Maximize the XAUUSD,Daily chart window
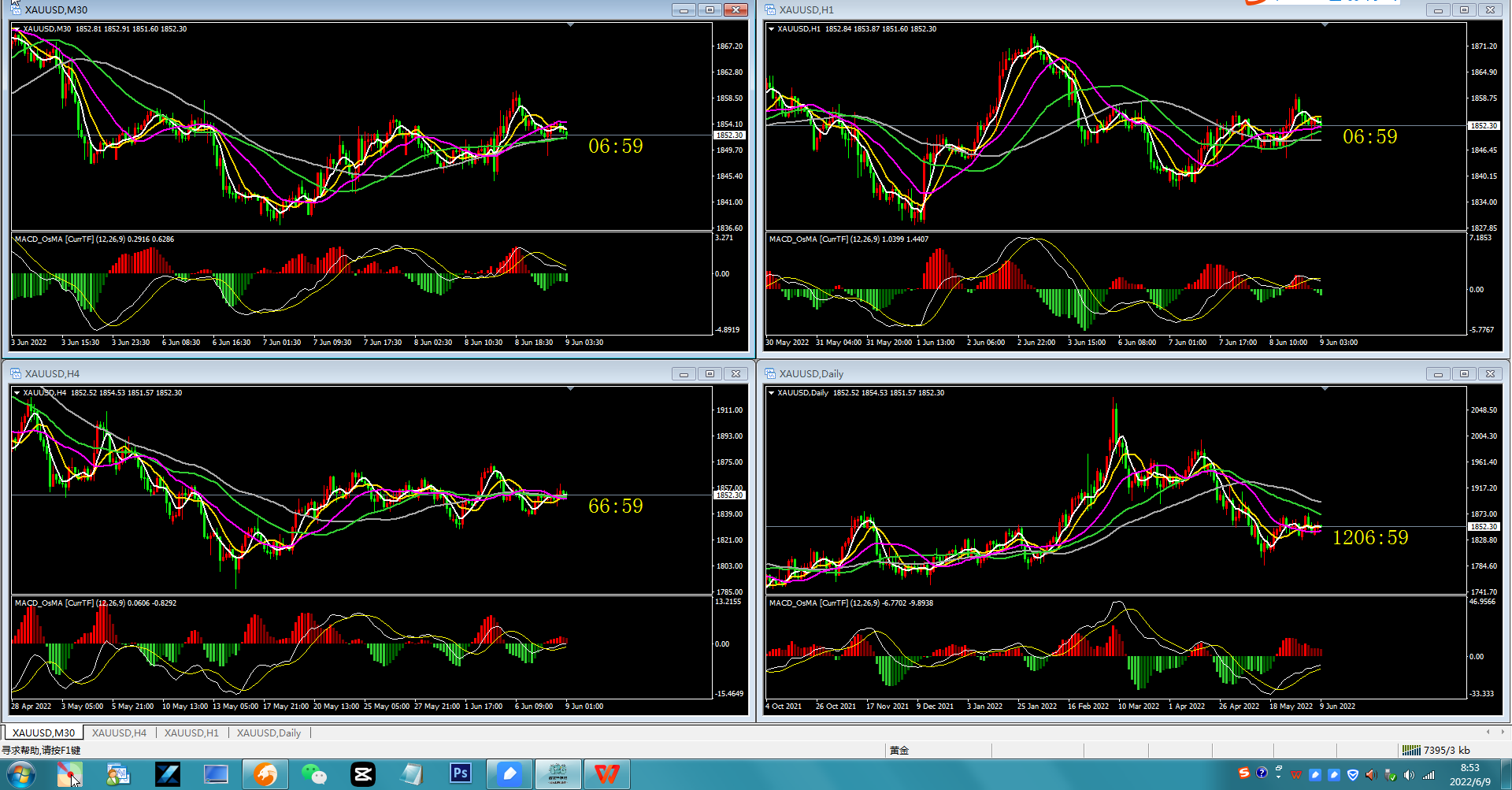 click(x=1464, y=373)
